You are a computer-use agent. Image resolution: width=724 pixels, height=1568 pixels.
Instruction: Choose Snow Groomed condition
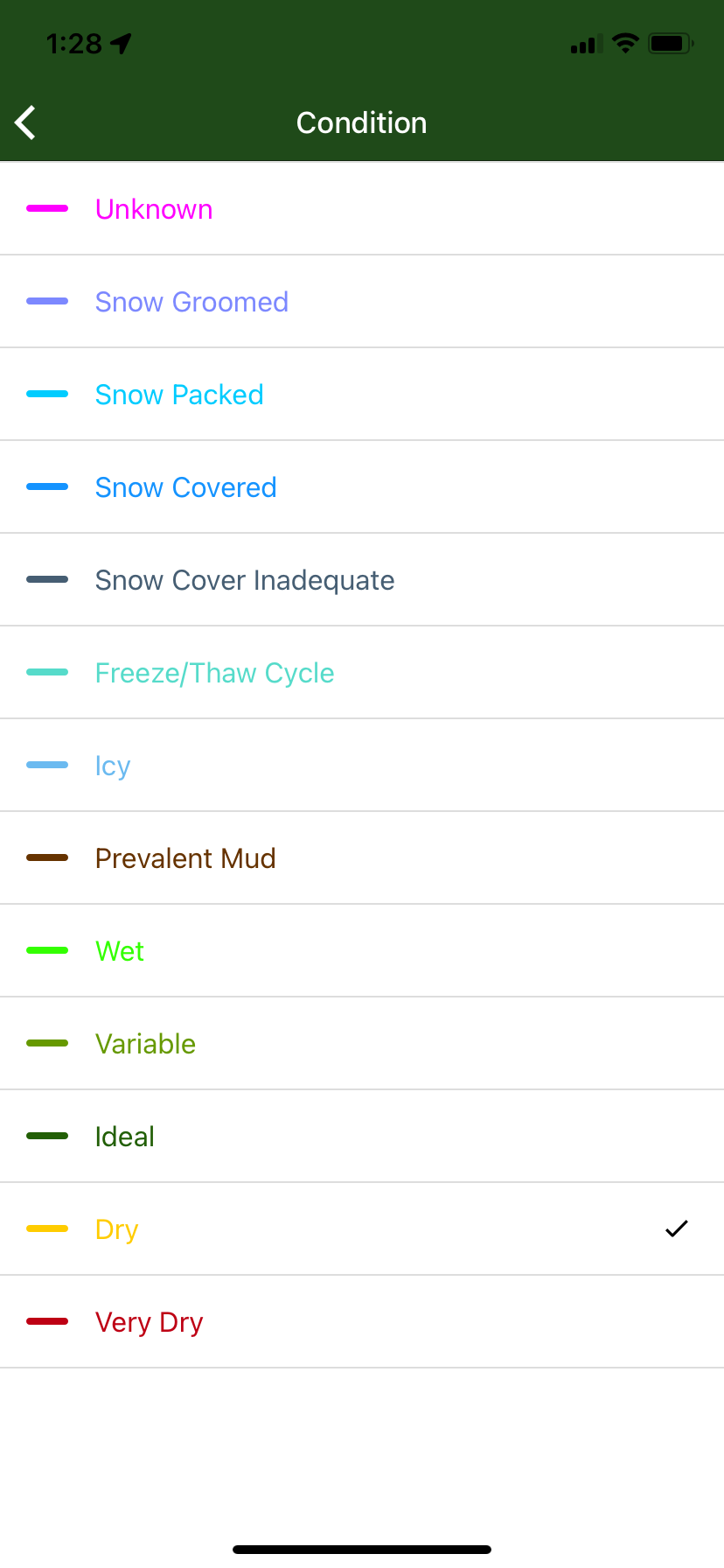[x=362, y=302]
